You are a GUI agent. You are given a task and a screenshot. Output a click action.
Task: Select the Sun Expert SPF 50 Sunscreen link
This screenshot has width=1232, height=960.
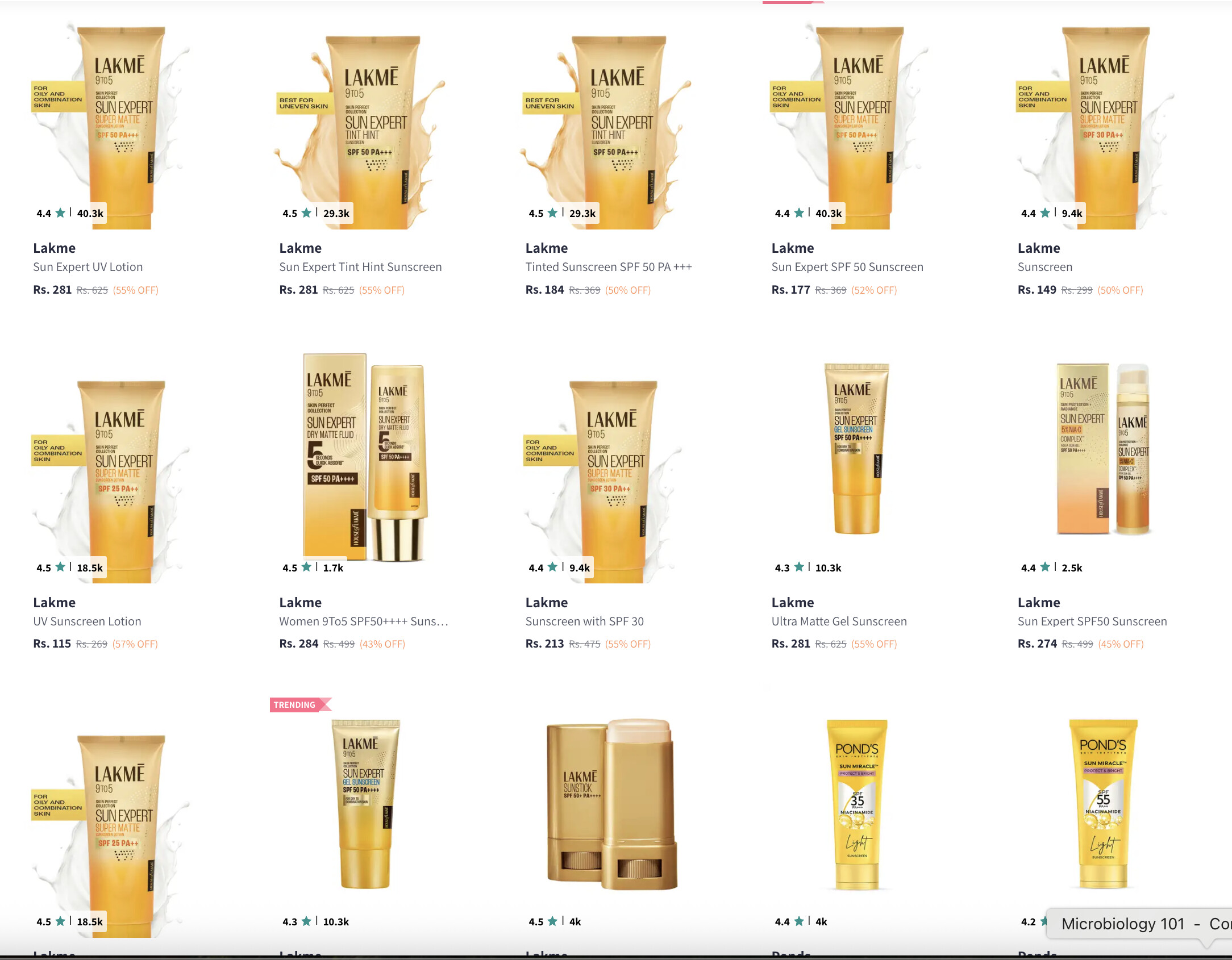847,267
